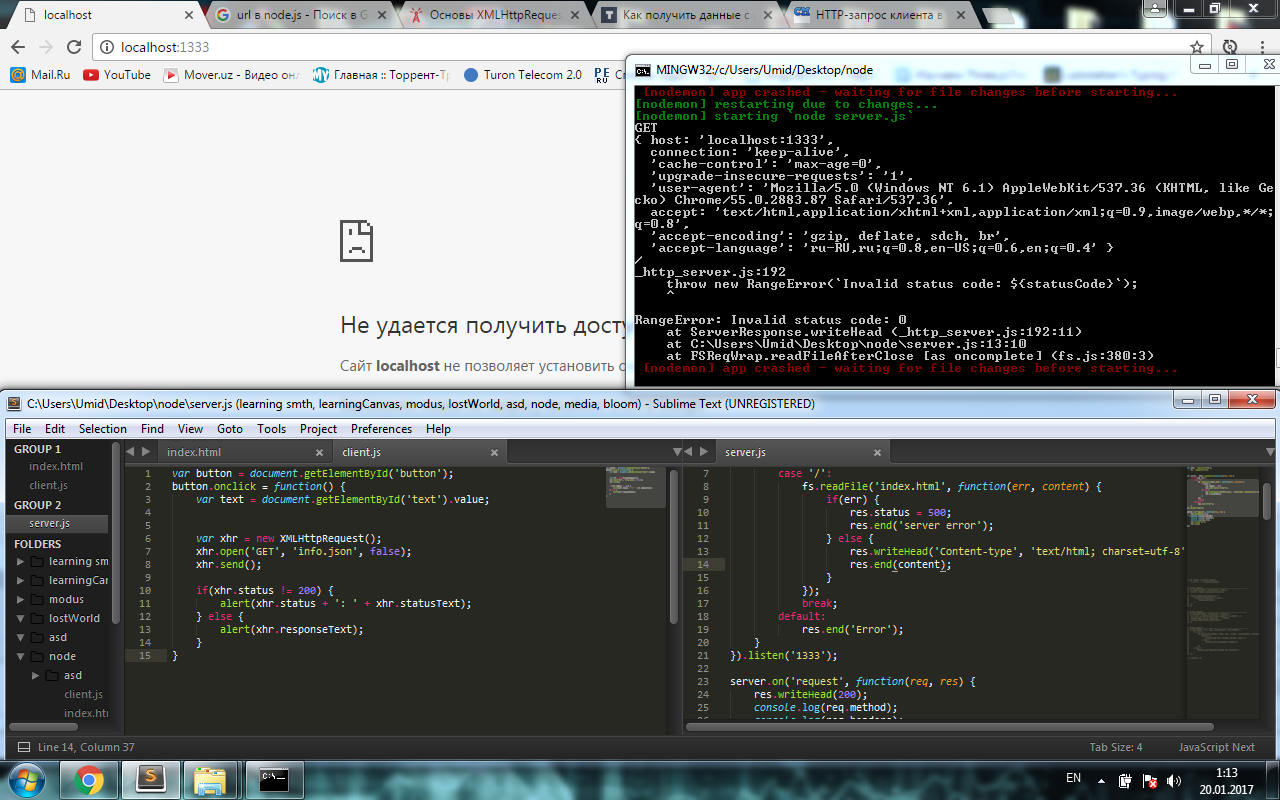Click the Chrome address bar showing localhost:1333
Image resolution: width=1280 pixels, height=800 pixels.
pos(640,47)
